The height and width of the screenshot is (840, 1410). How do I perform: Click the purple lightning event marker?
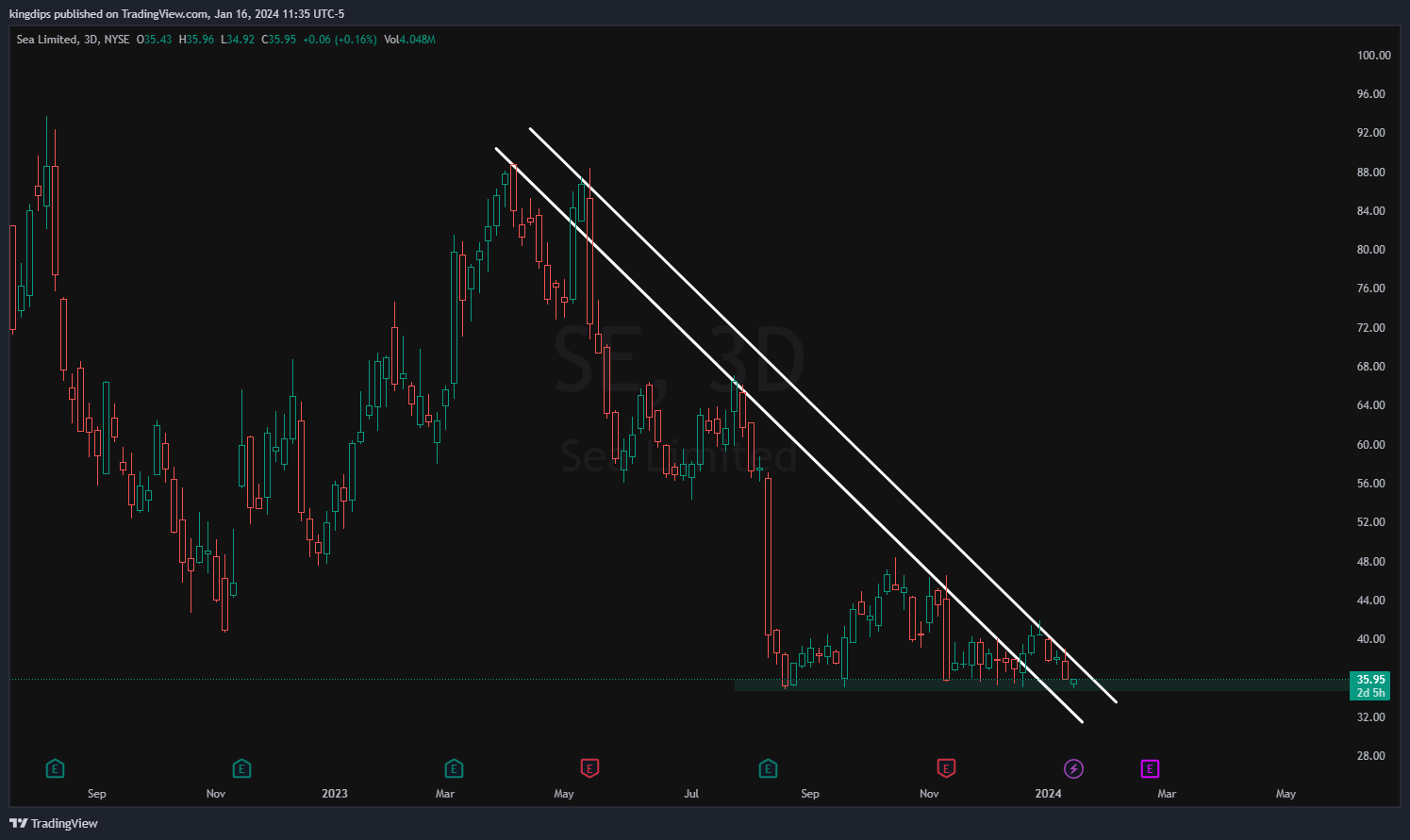pos(1073,769)
